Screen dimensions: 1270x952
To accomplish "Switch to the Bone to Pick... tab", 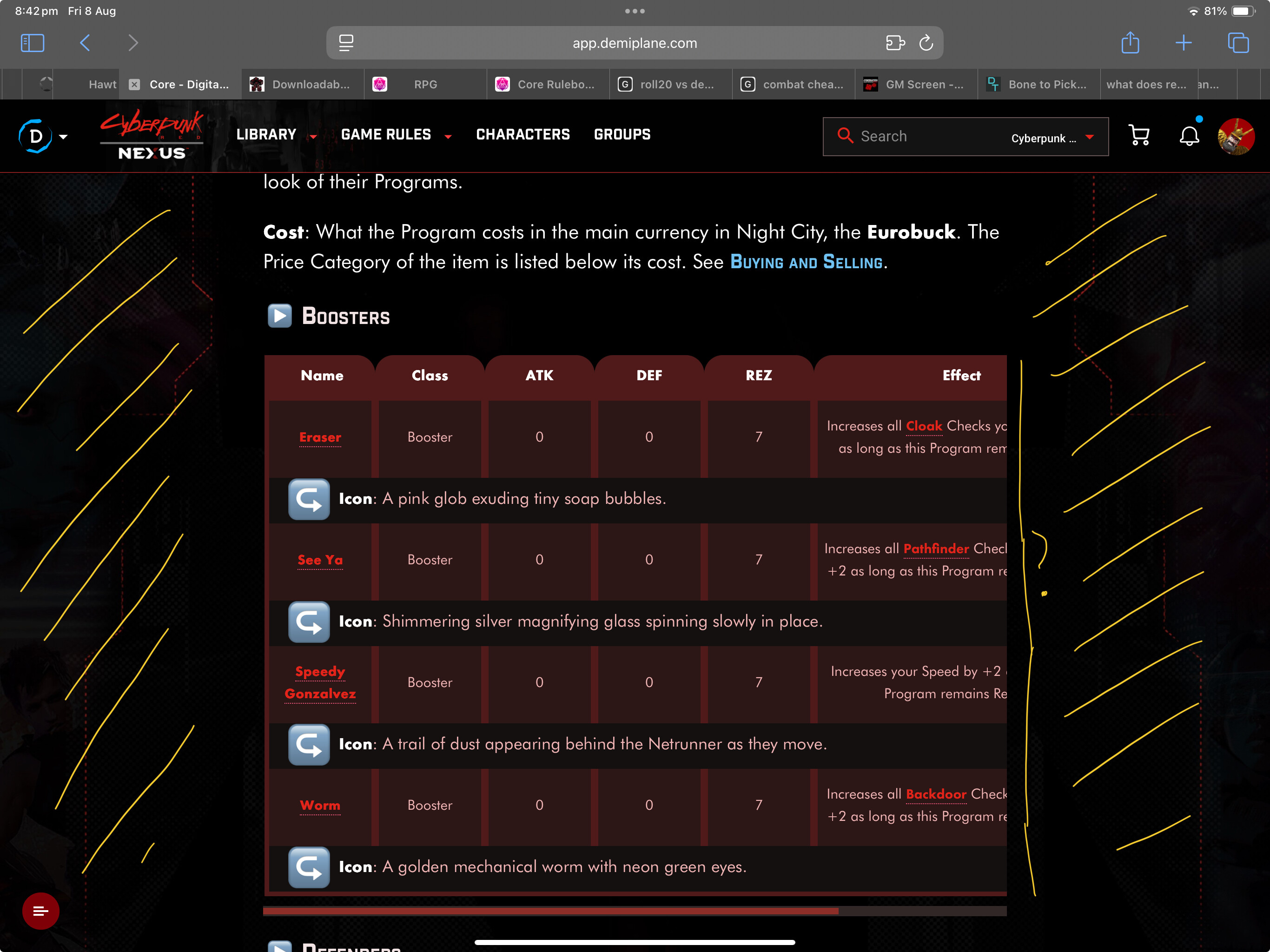I will (x=1039, y=85).
